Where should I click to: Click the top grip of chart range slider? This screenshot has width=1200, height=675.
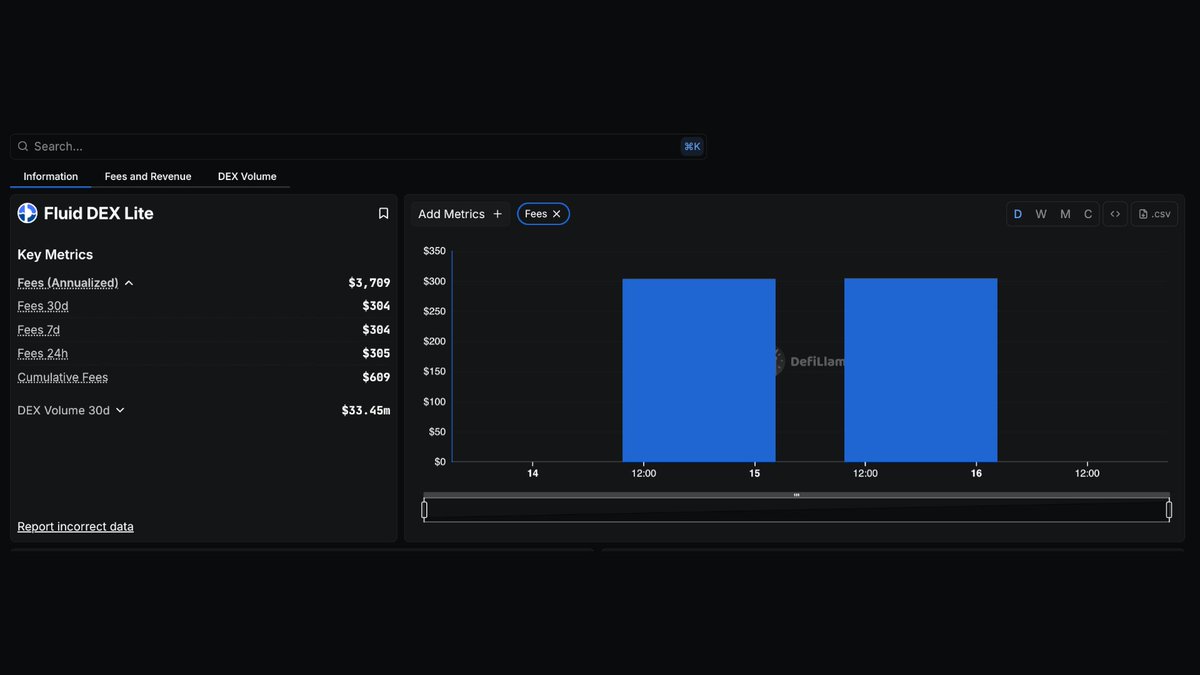[796, 495]
